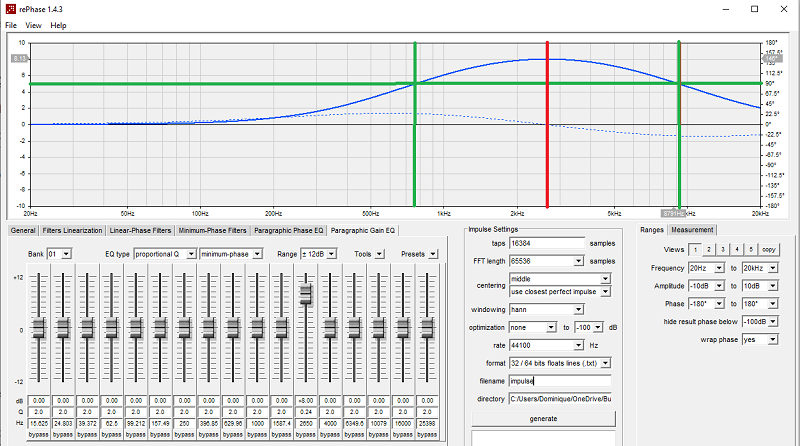Click the rePhase app icon in title bar

click(x=10, y=9)
